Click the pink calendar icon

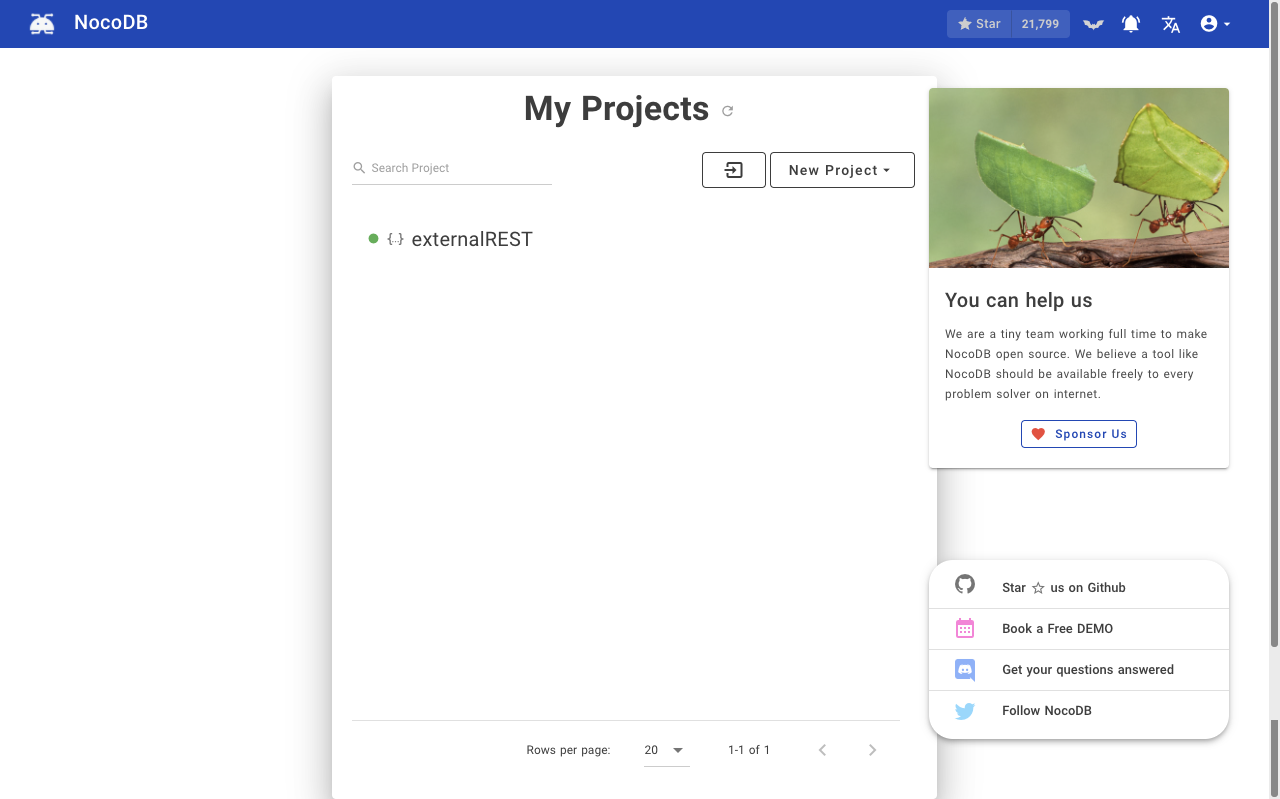click(x=965, y=628)
